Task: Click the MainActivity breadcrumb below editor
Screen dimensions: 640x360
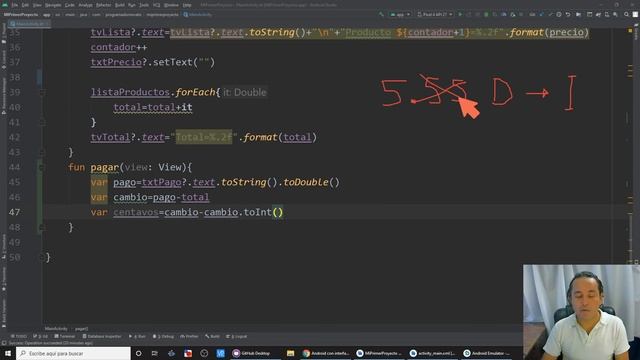Action: click(x=56, y=329)
